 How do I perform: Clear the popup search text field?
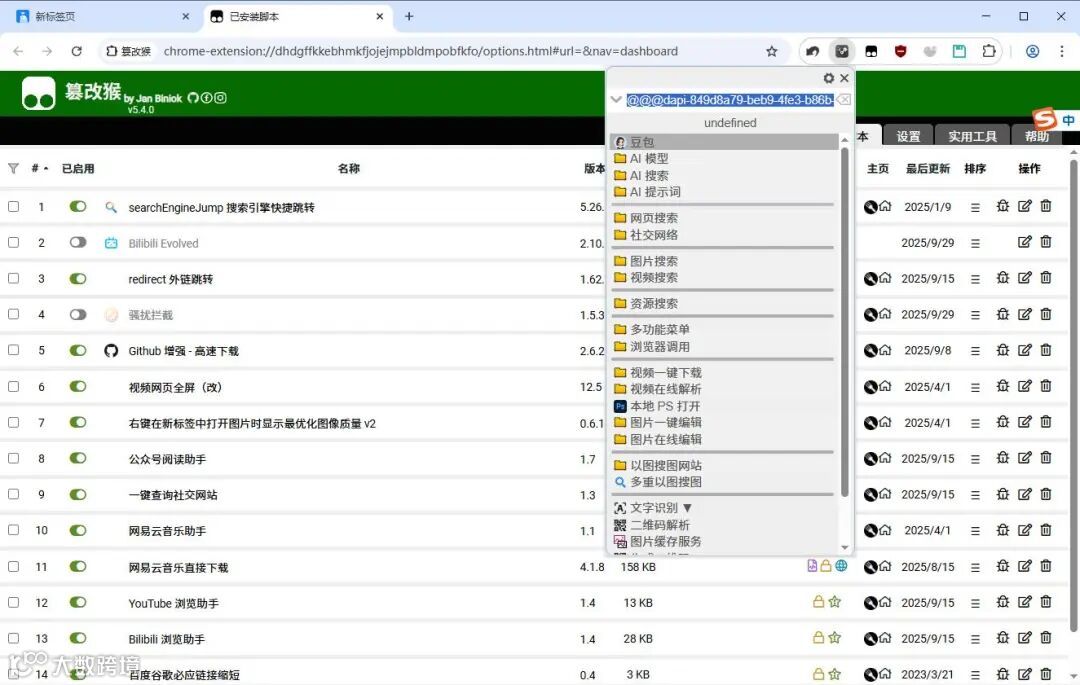[x=844, y=100]
